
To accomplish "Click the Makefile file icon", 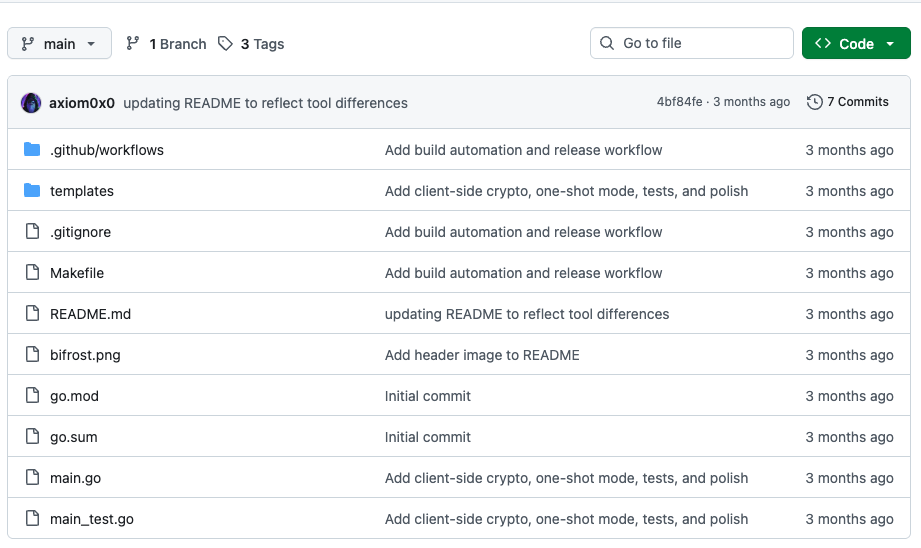I will (x=32, y=273).
